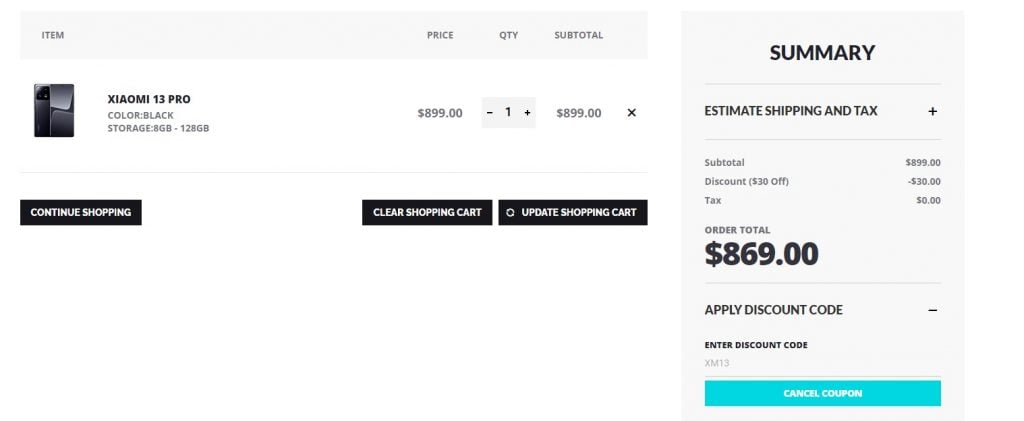Remove Xiaomi 13 Pro with X icon
This screenshot has height=421, width=1024.
[x=631, y=113]
